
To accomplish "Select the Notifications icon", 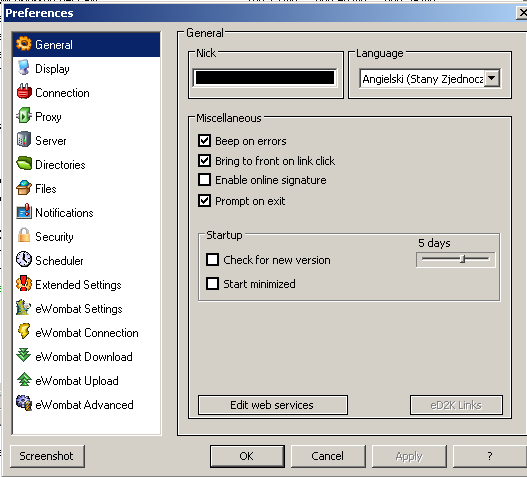I will coord(24,212).
